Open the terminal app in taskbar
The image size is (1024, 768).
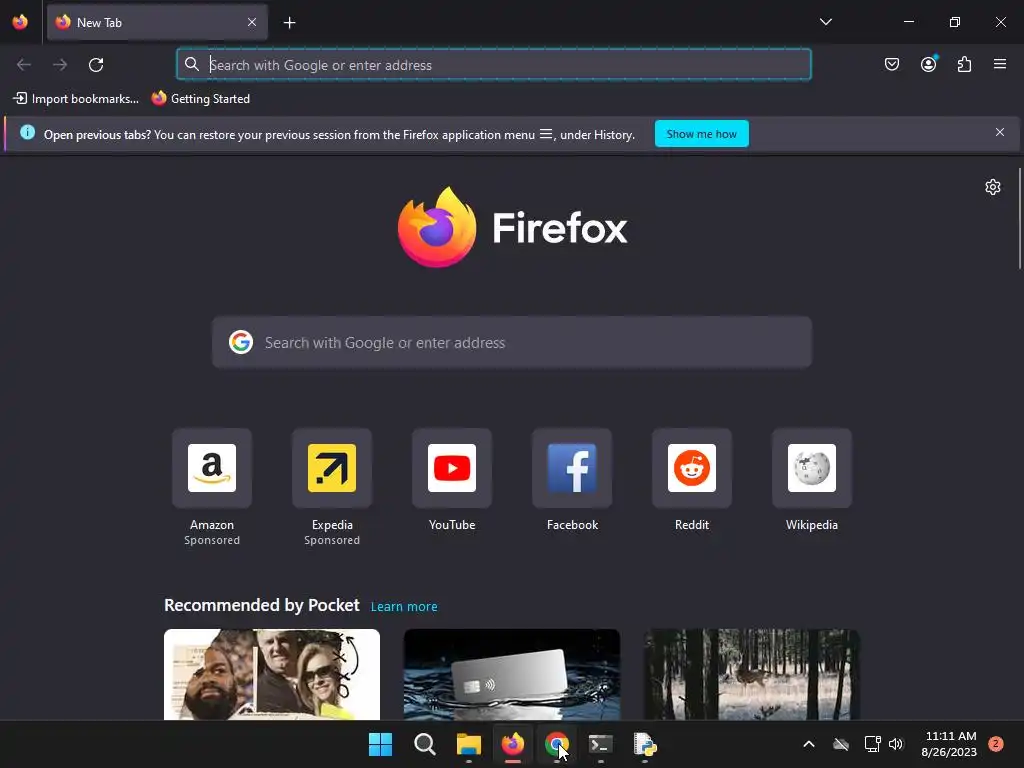pos(601,744)
